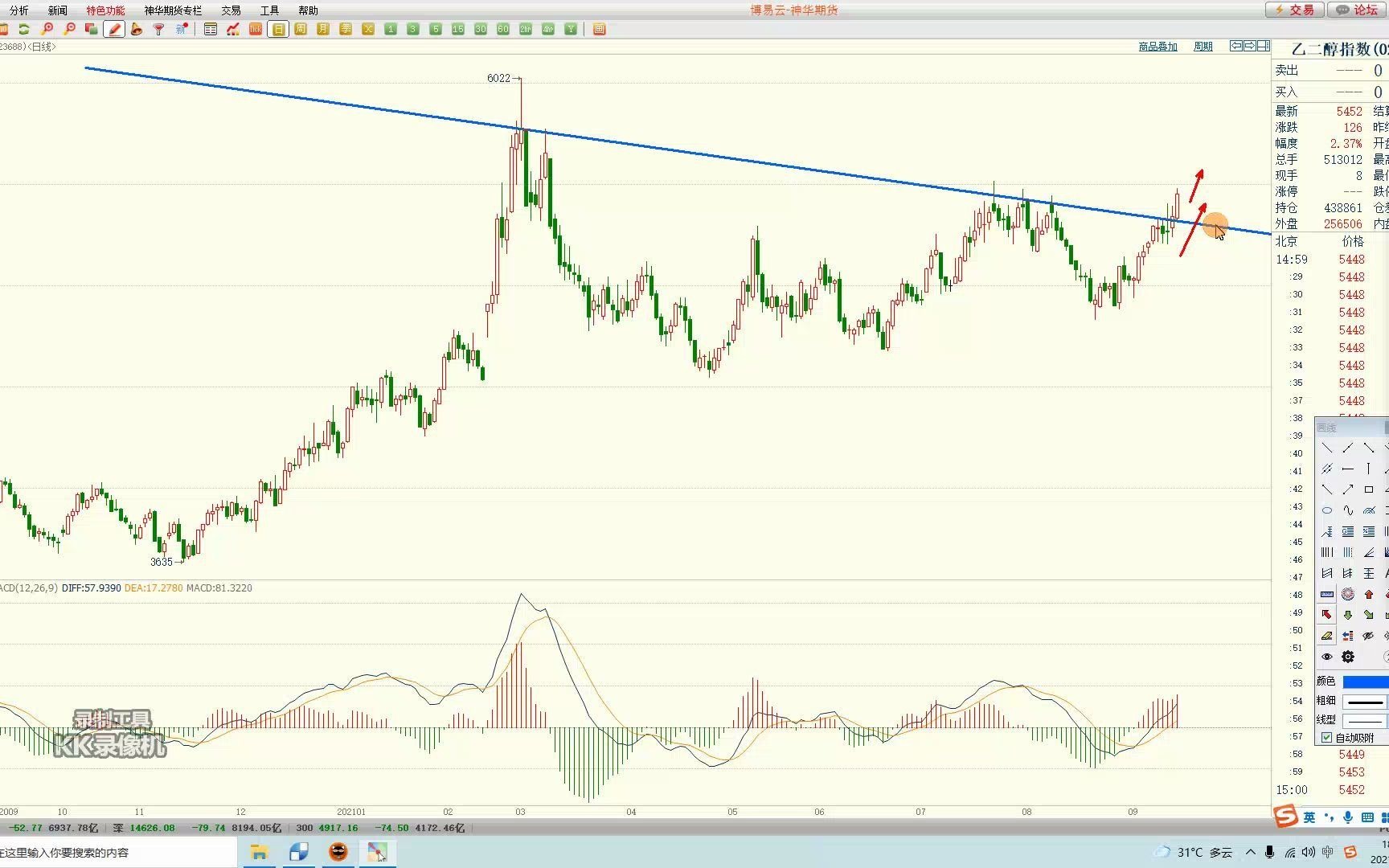Viewport: 1389px width, 868px height.
Task: Click the overlapping windows toolbar icon
Action: [91, 30]
